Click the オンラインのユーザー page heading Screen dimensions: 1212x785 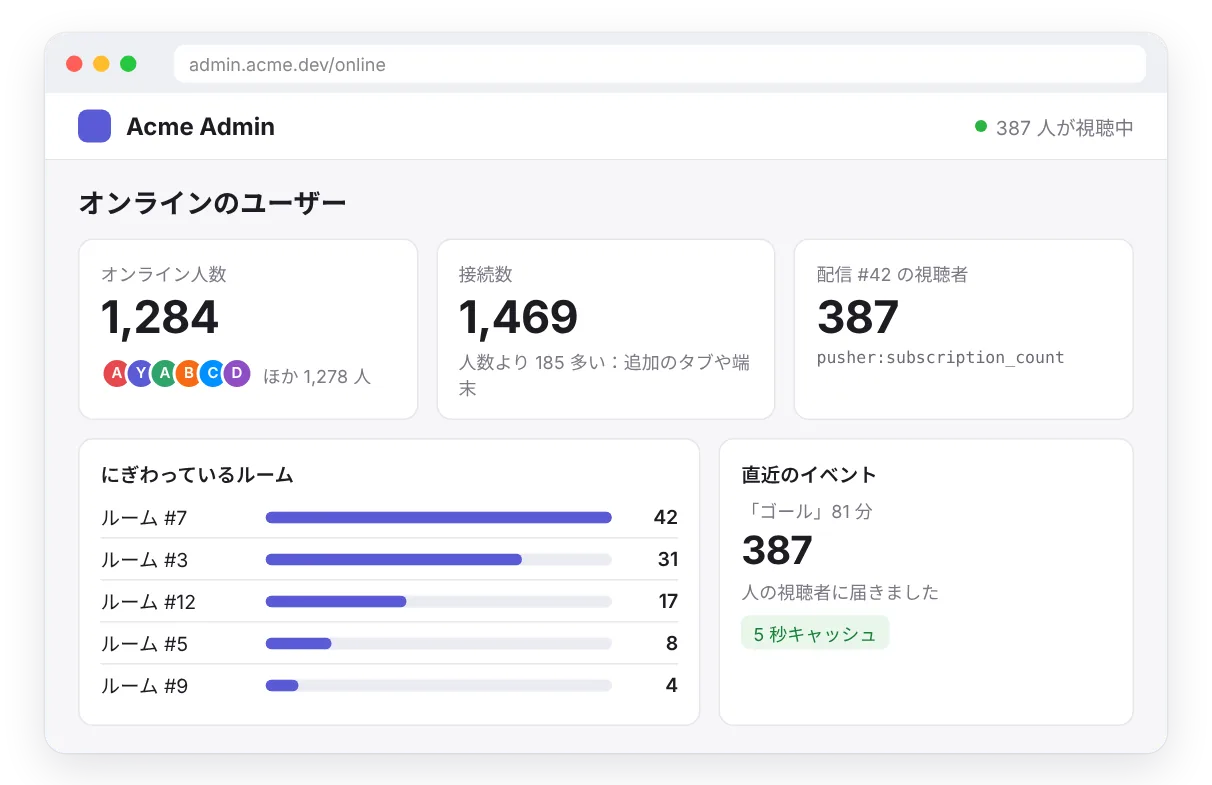212,204
